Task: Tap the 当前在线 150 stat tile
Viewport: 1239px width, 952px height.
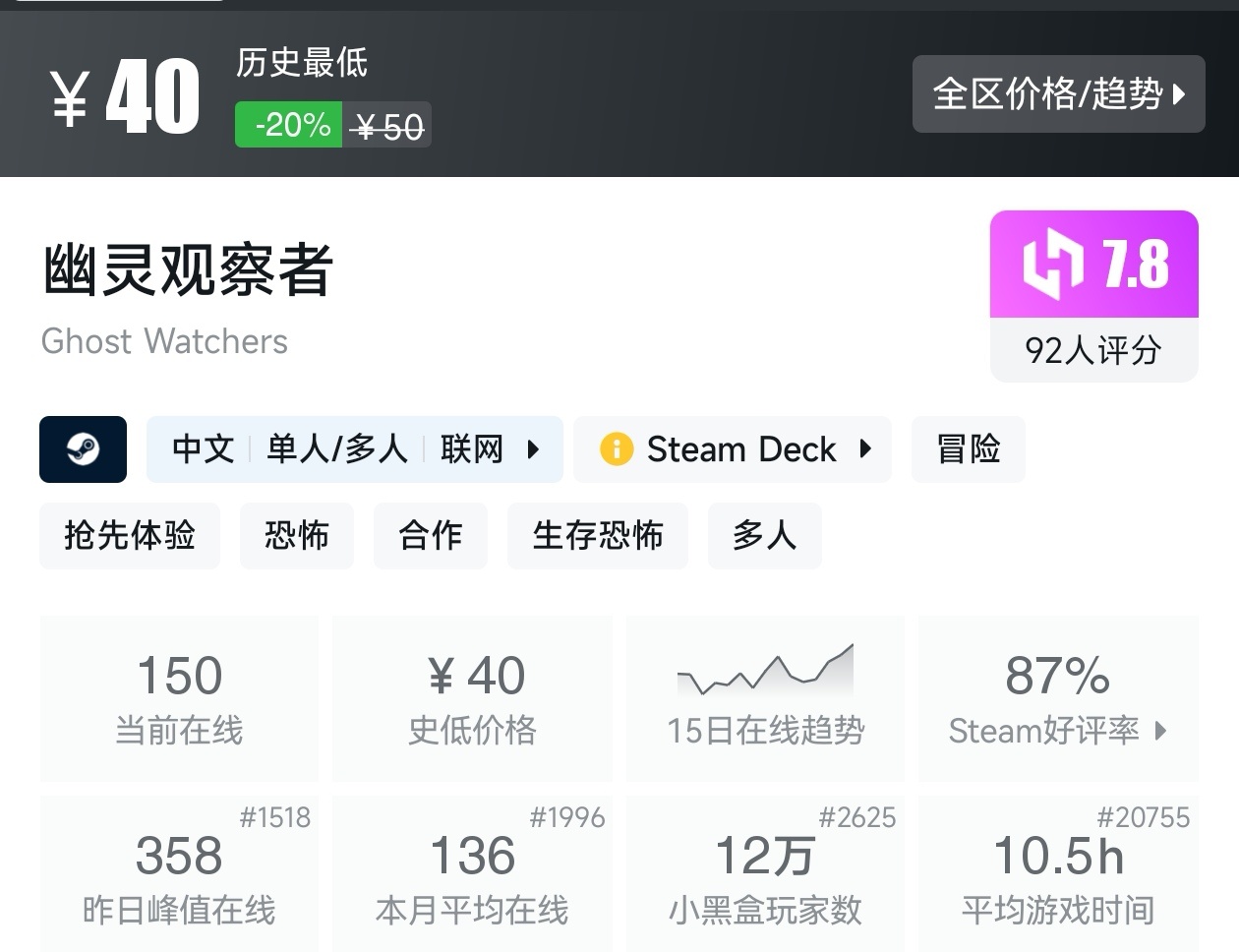Action: click(x=179, y=698)
